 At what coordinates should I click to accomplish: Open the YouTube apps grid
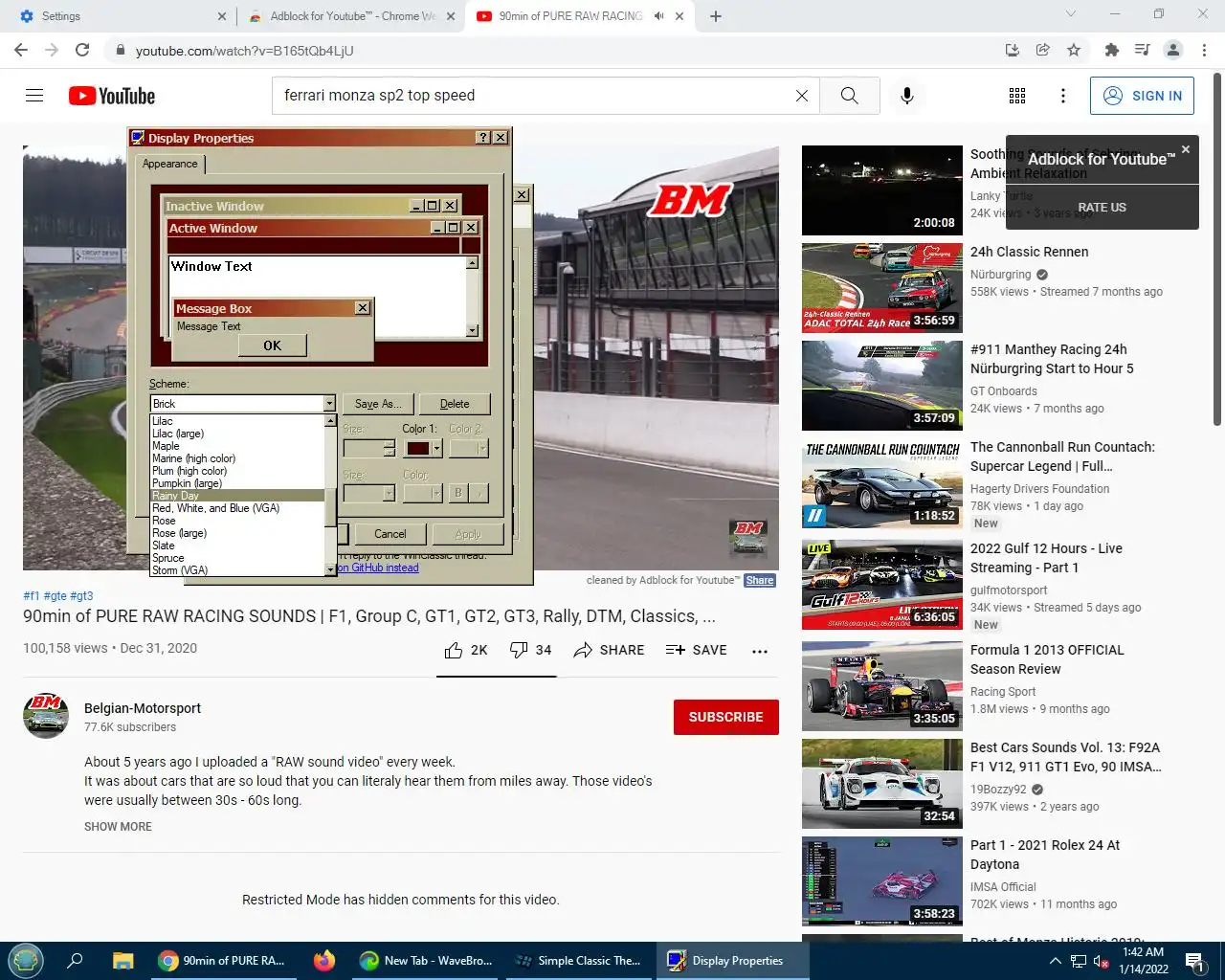1017,96
